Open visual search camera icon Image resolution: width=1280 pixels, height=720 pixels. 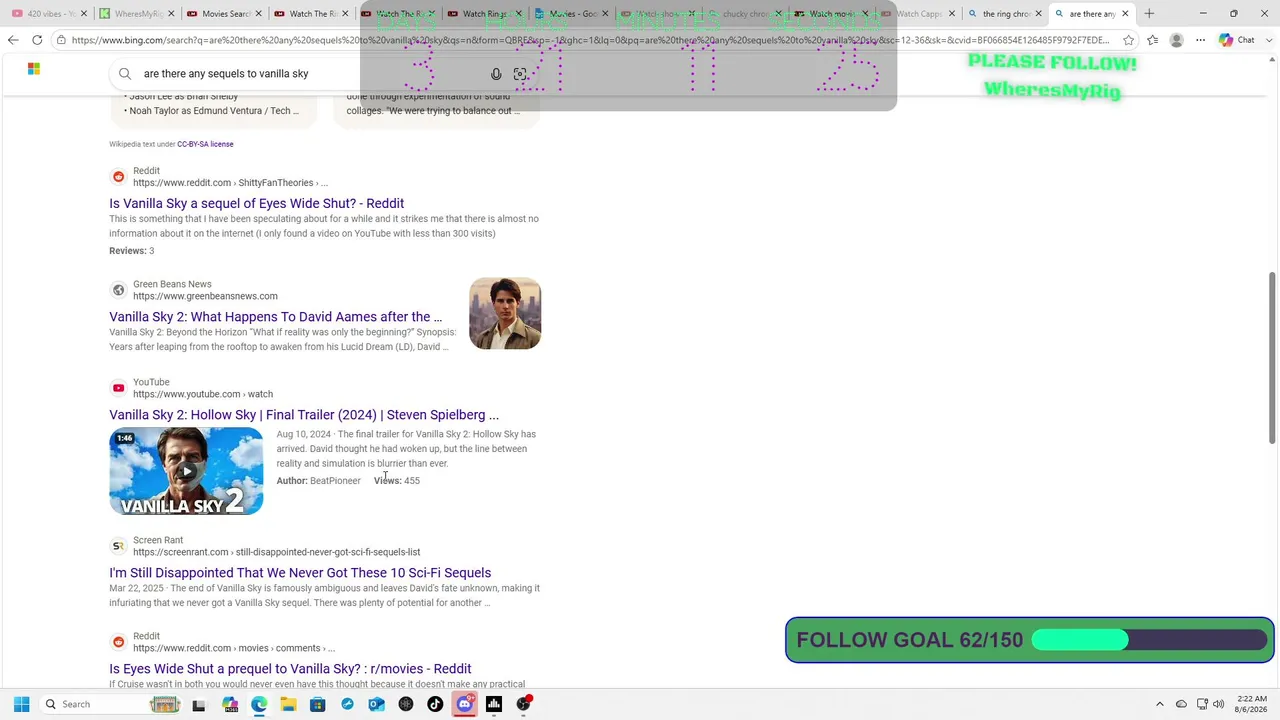[x=520, y=74]
